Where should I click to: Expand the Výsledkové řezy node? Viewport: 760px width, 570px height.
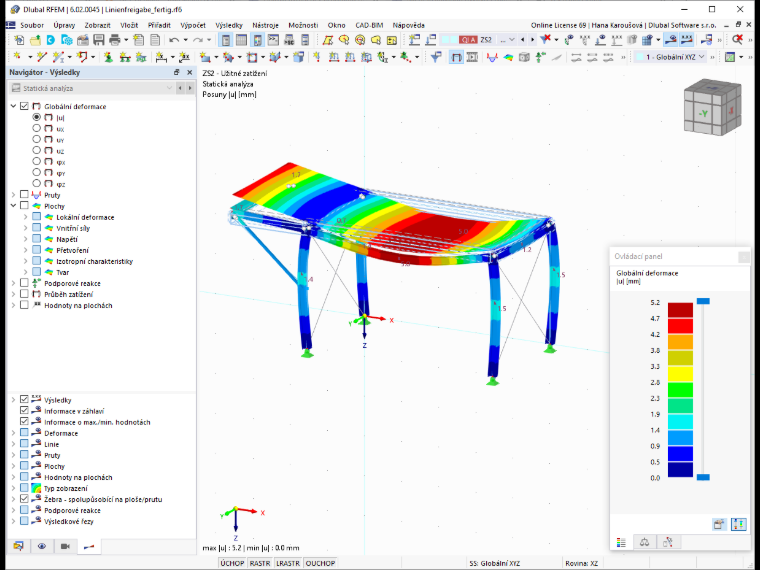tap(14, 521)
